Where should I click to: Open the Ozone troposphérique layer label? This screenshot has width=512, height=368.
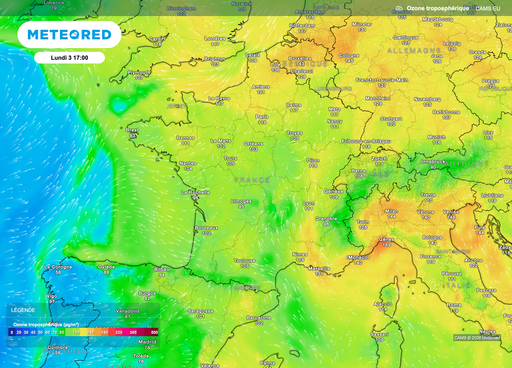point(438,8)
